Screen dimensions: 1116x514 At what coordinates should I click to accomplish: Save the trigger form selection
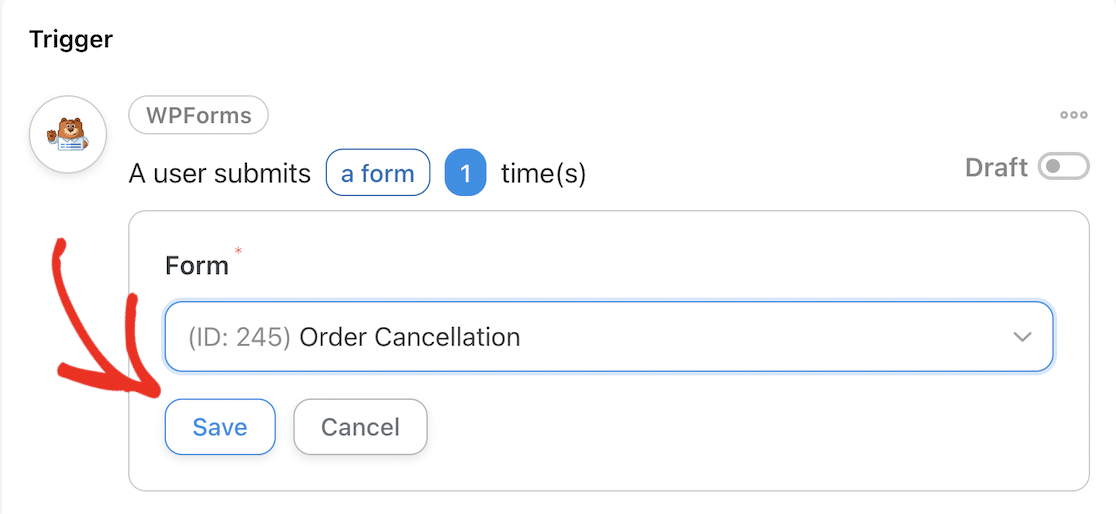[220, 427]
